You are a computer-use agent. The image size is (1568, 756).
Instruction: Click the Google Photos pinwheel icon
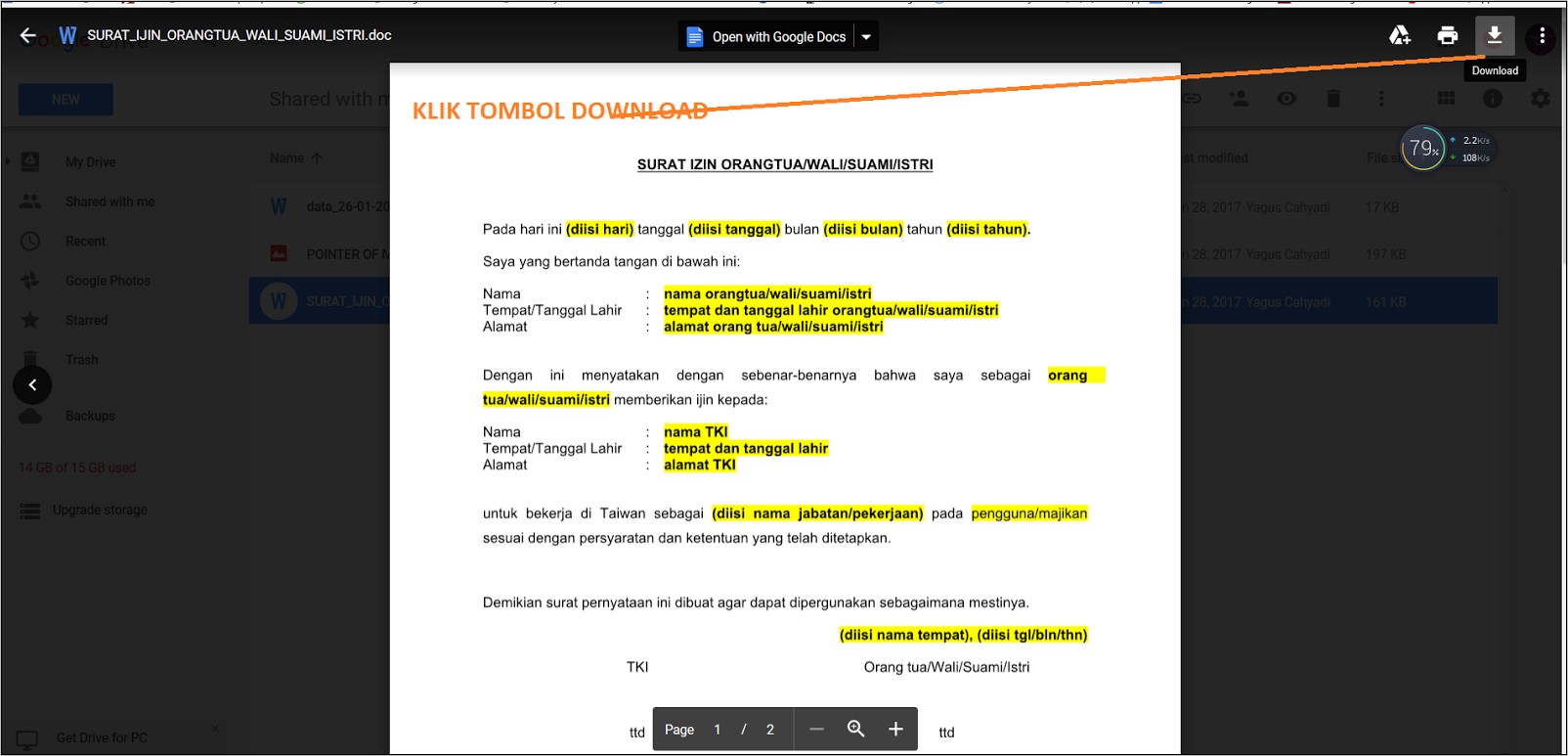[30, 281]
